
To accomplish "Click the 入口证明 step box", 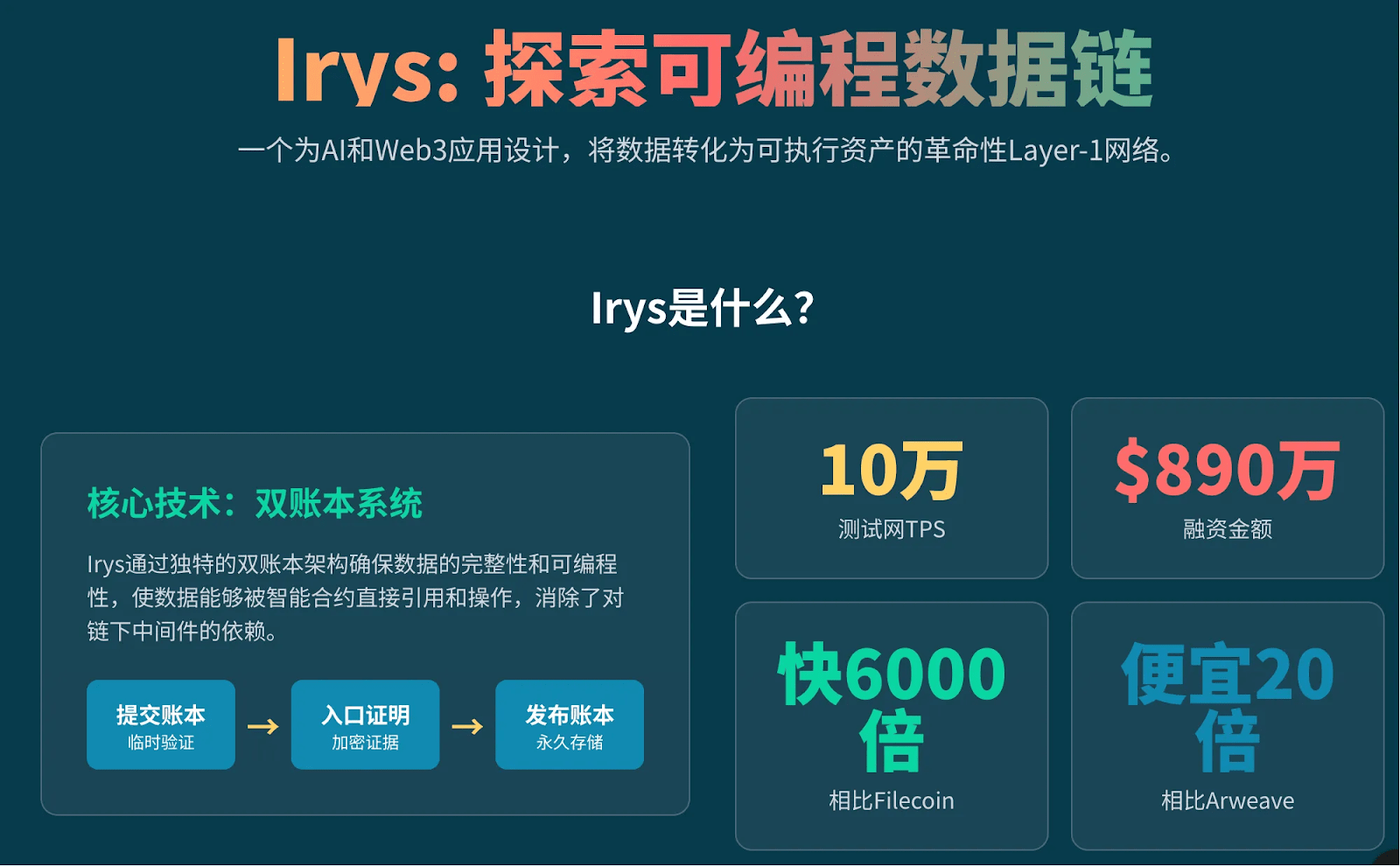I will (x=365, y=725).
